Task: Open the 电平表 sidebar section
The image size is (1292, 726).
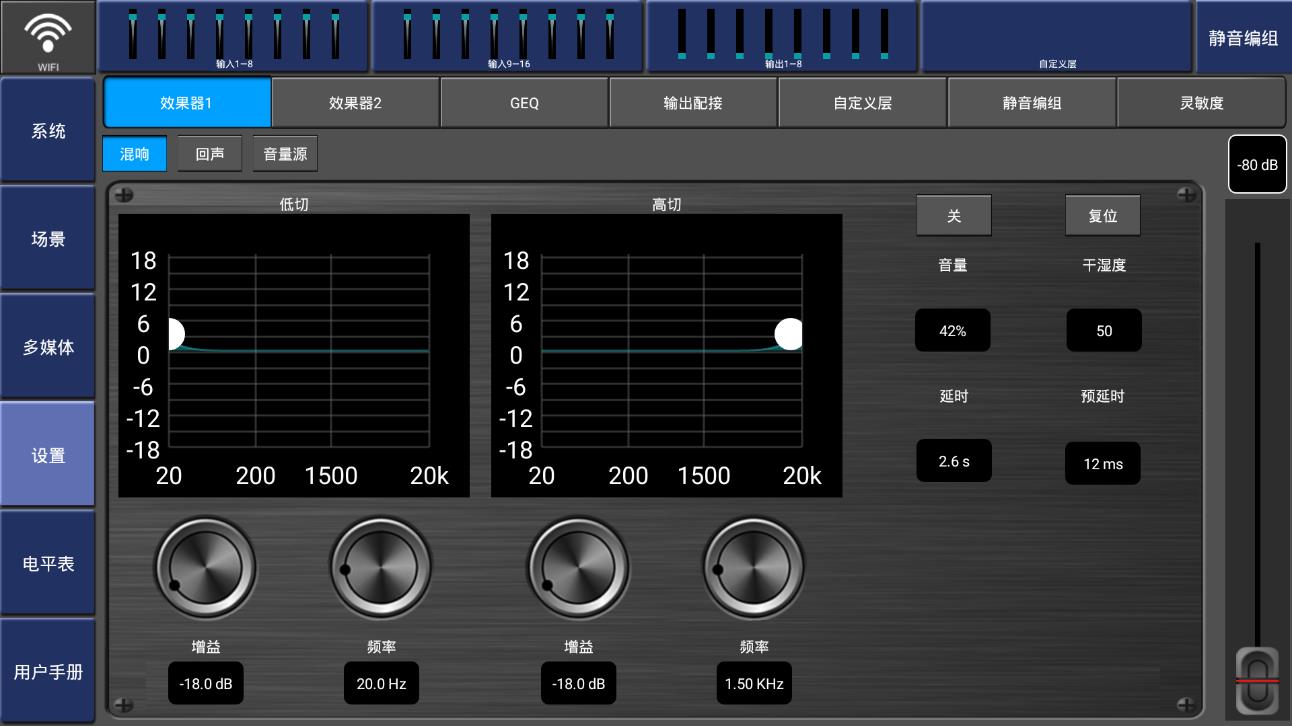Action: click(x=48, y=563)
